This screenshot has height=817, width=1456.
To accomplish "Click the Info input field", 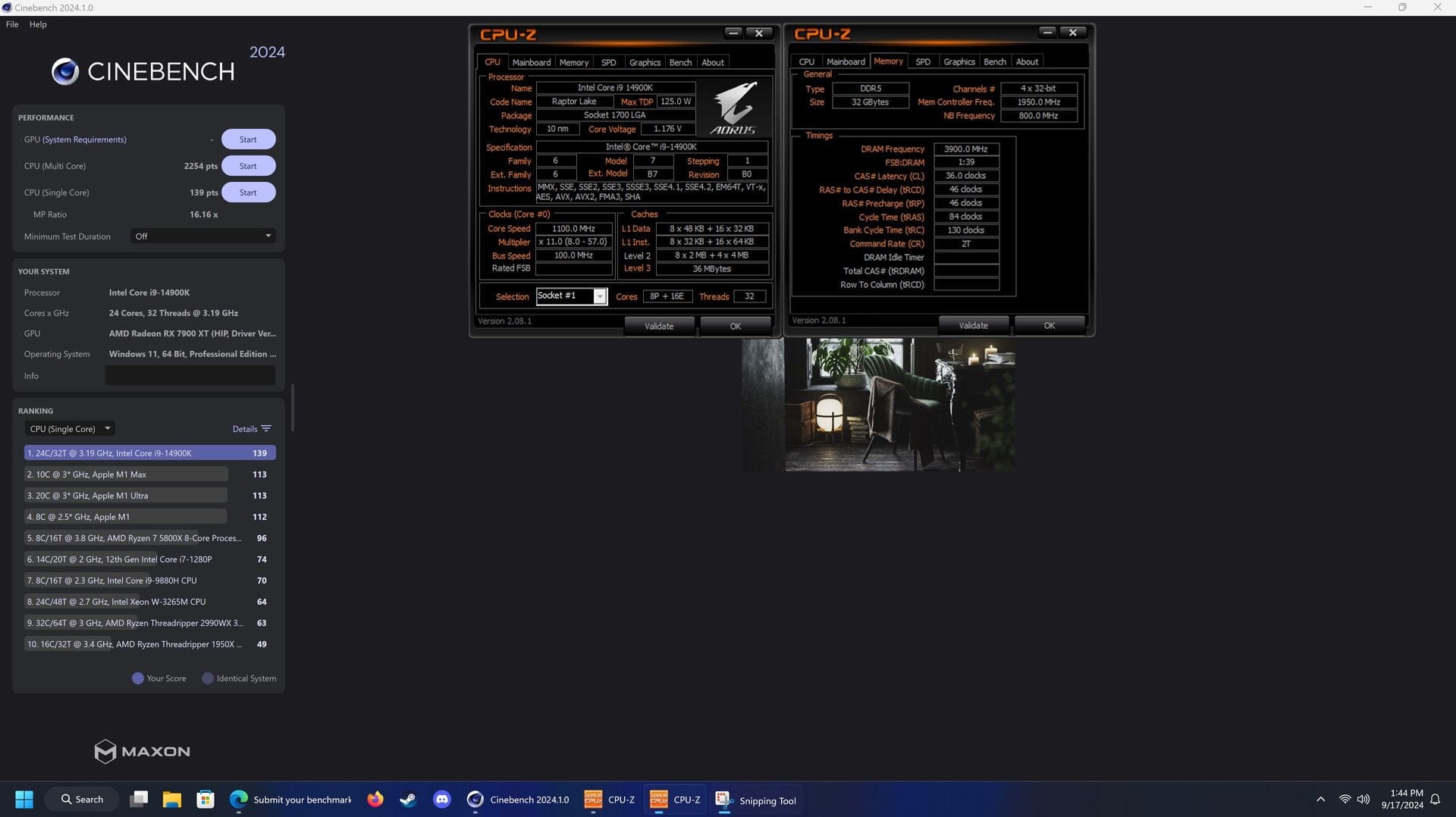I will click(190, 376).
